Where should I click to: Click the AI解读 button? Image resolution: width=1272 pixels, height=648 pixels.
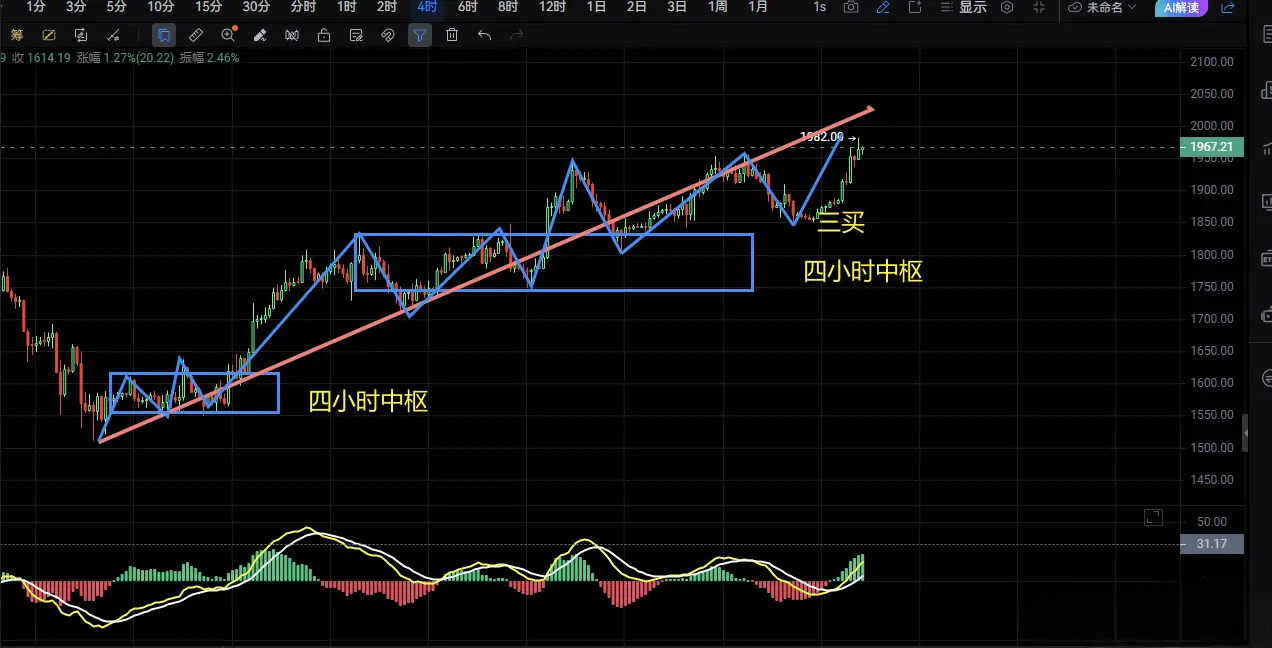pos(1181,8)
